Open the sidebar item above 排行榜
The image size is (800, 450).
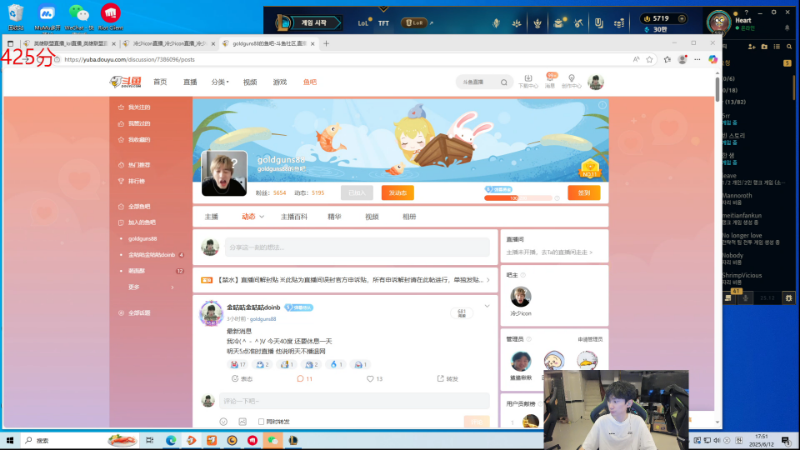[x=135, y=165]
